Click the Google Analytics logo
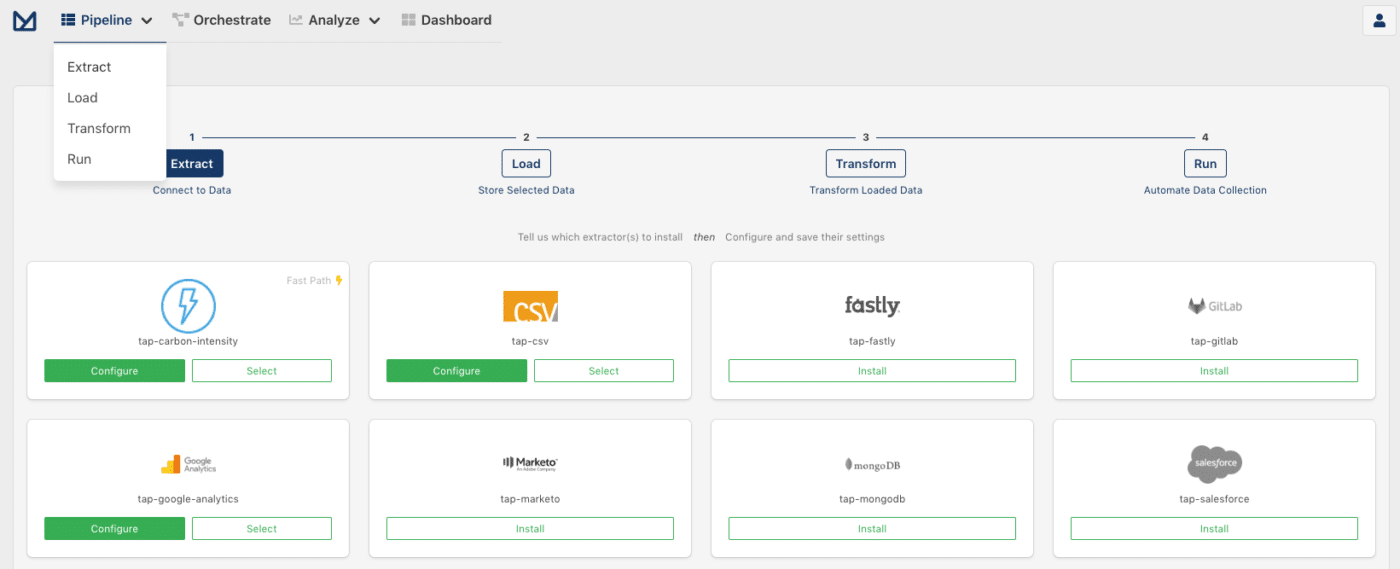Image resolution: width=1400 pixels, height=569 pixels. (188, 464)
